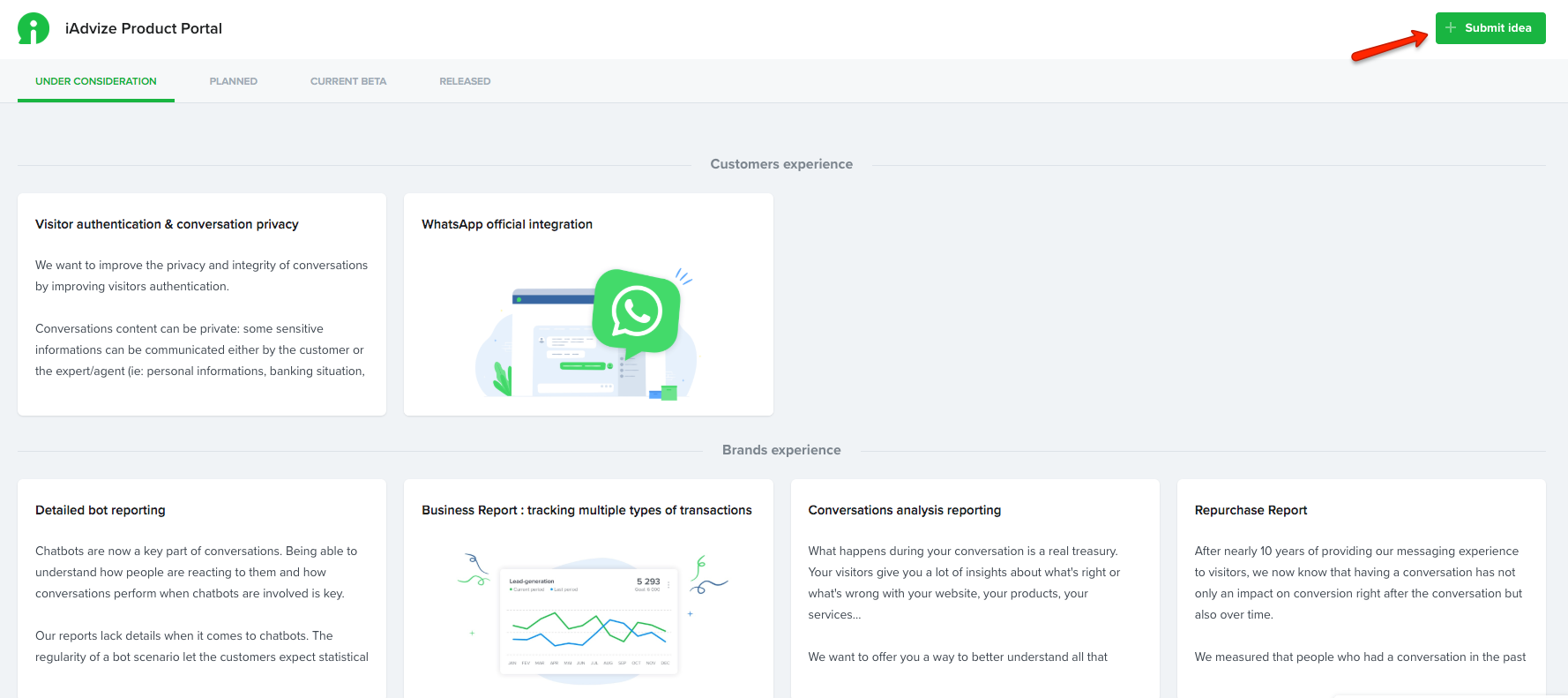Click the Customers experience section heading
1568x698 pixels.
(x=781, y=164)
